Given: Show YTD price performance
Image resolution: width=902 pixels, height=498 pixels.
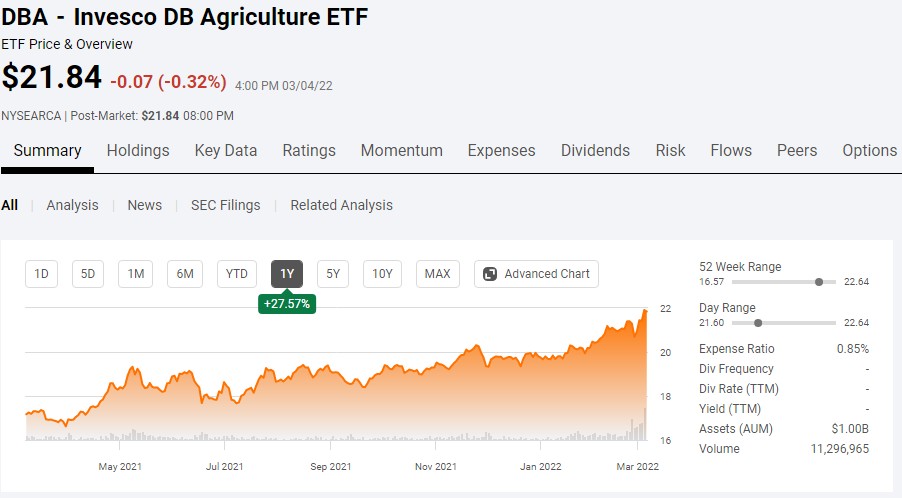Looking at the screenshot, I should coord(237,274).
